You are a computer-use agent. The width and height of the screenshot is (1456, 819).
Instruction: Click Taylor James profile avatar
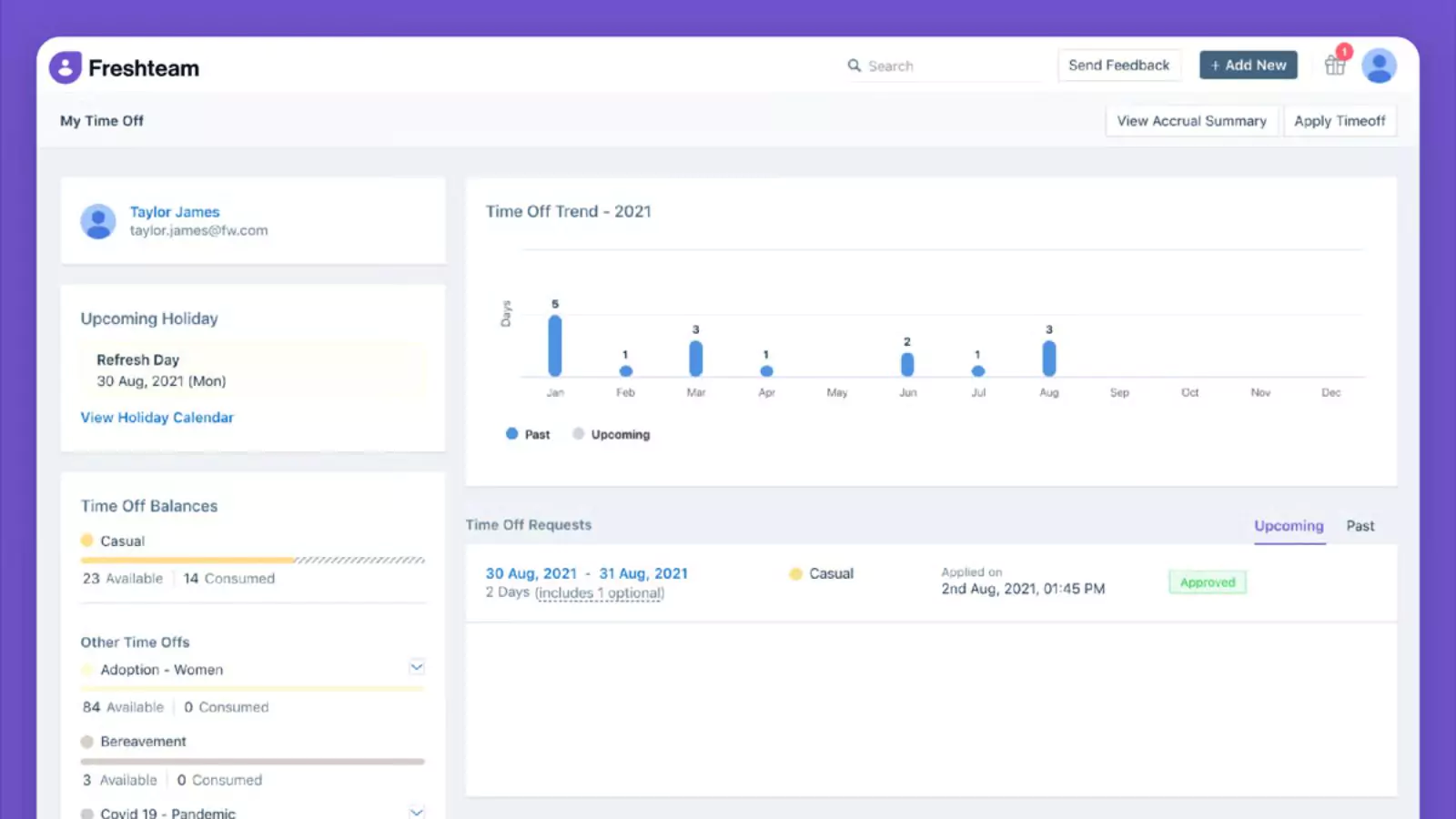point(98,221)
